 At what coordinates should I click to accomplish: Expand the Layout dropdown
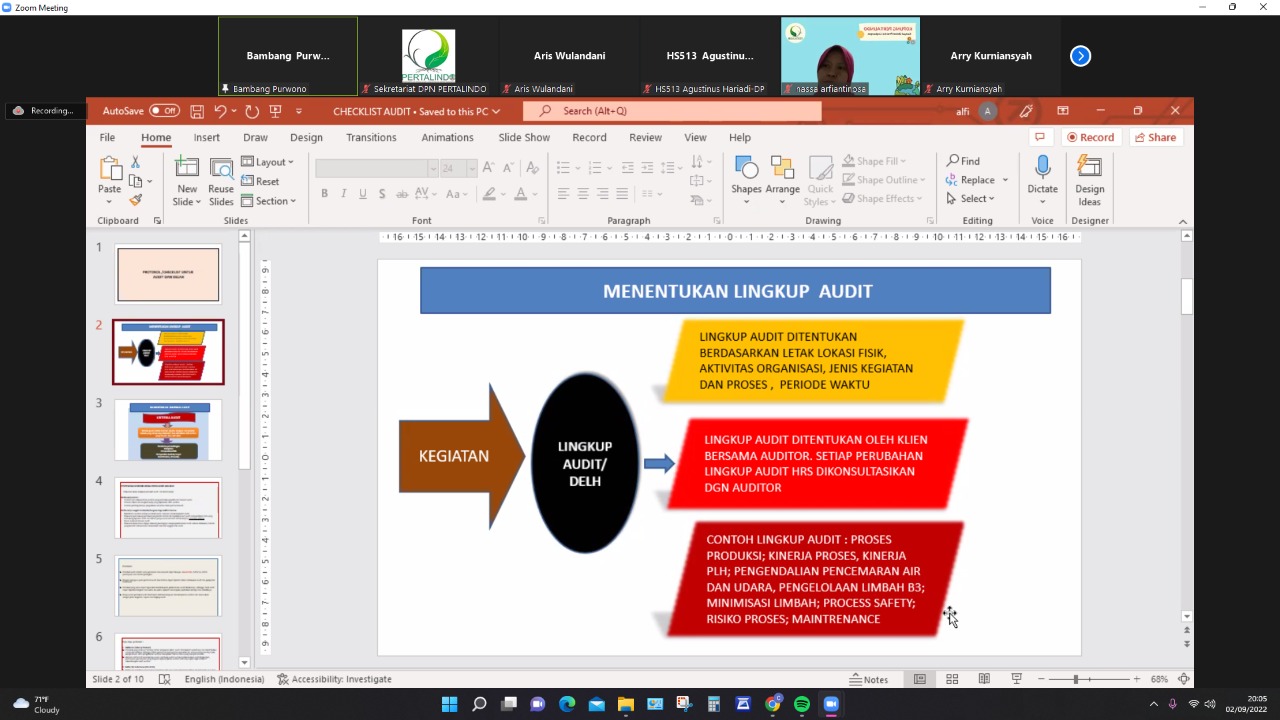pyautogui.click(x=268, y=162)
